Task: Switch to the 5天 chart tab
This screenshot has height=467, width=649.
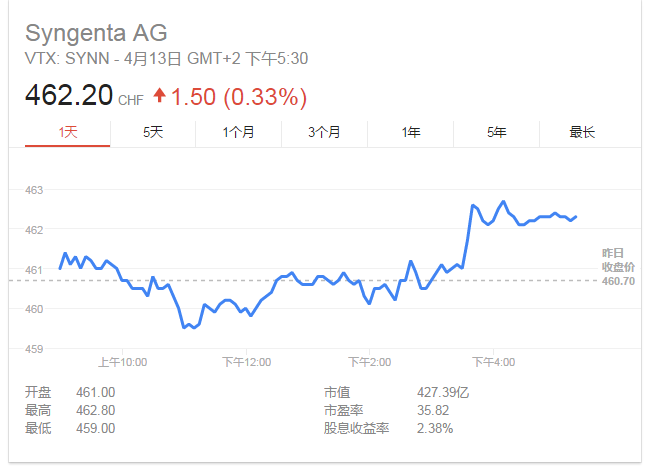Action: tap(153, 133)
